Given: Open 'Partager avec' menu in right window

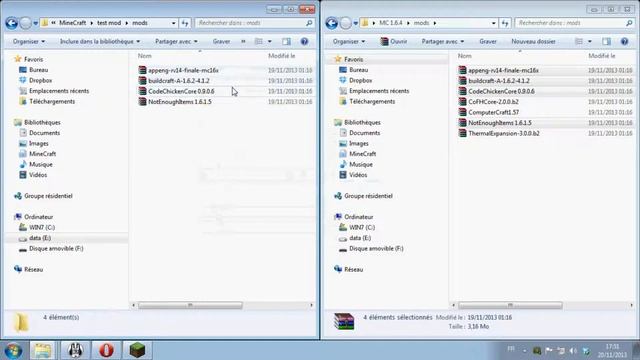Looking at the screenshot, I should pos(443,42).
